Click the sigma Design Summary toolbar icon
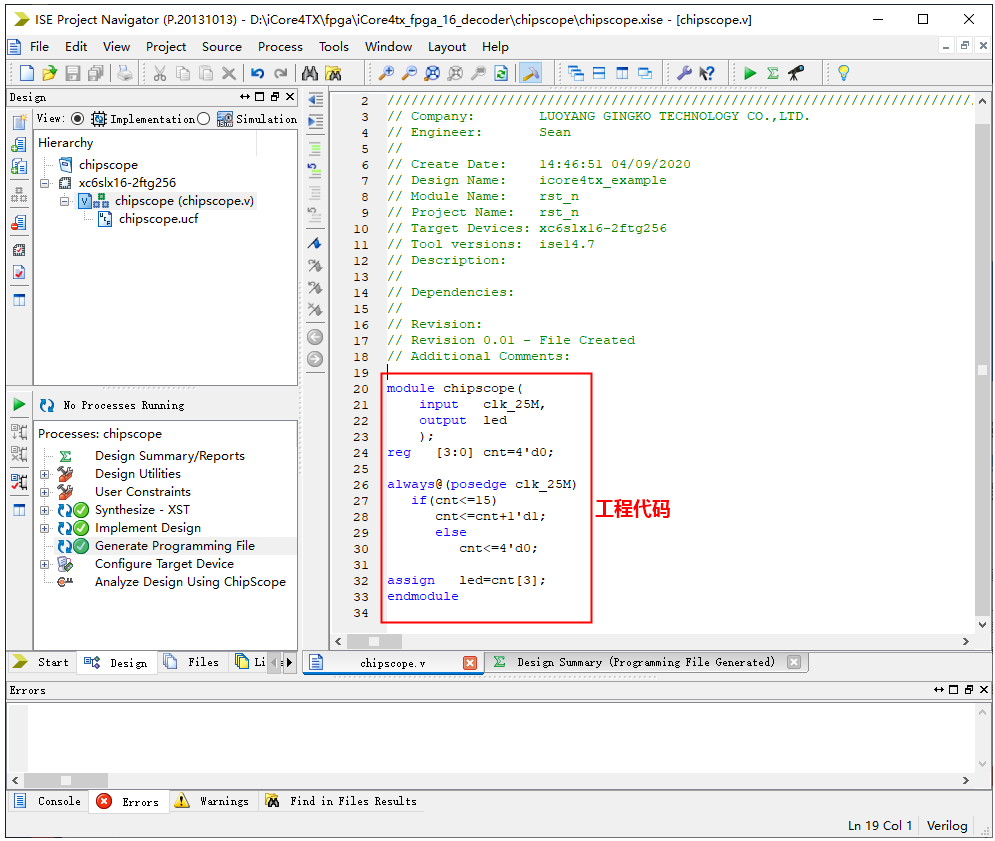The image size is (995, 841). (772, 73)
